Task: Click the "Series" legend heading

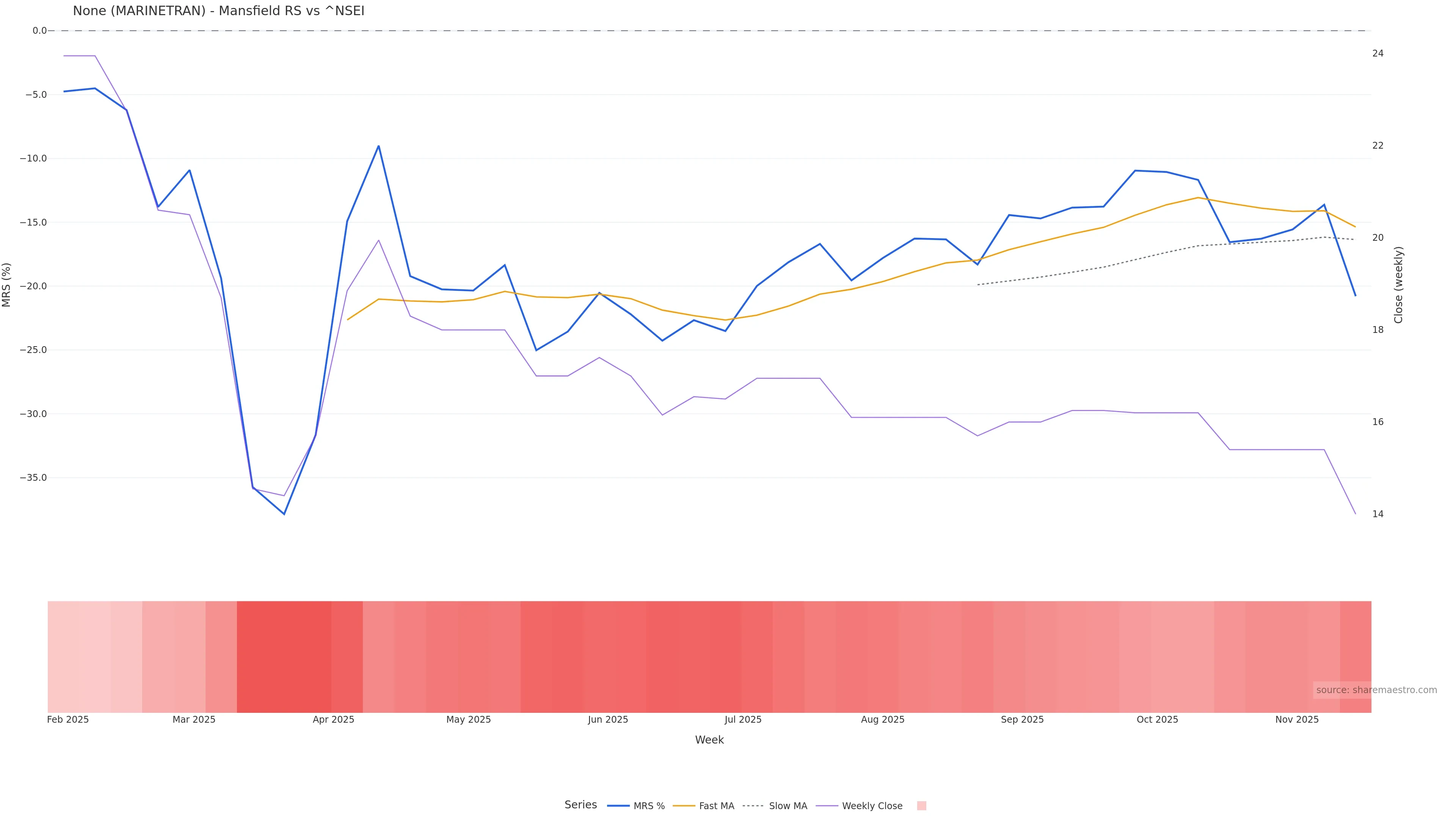Action: [x=581, y=805]
